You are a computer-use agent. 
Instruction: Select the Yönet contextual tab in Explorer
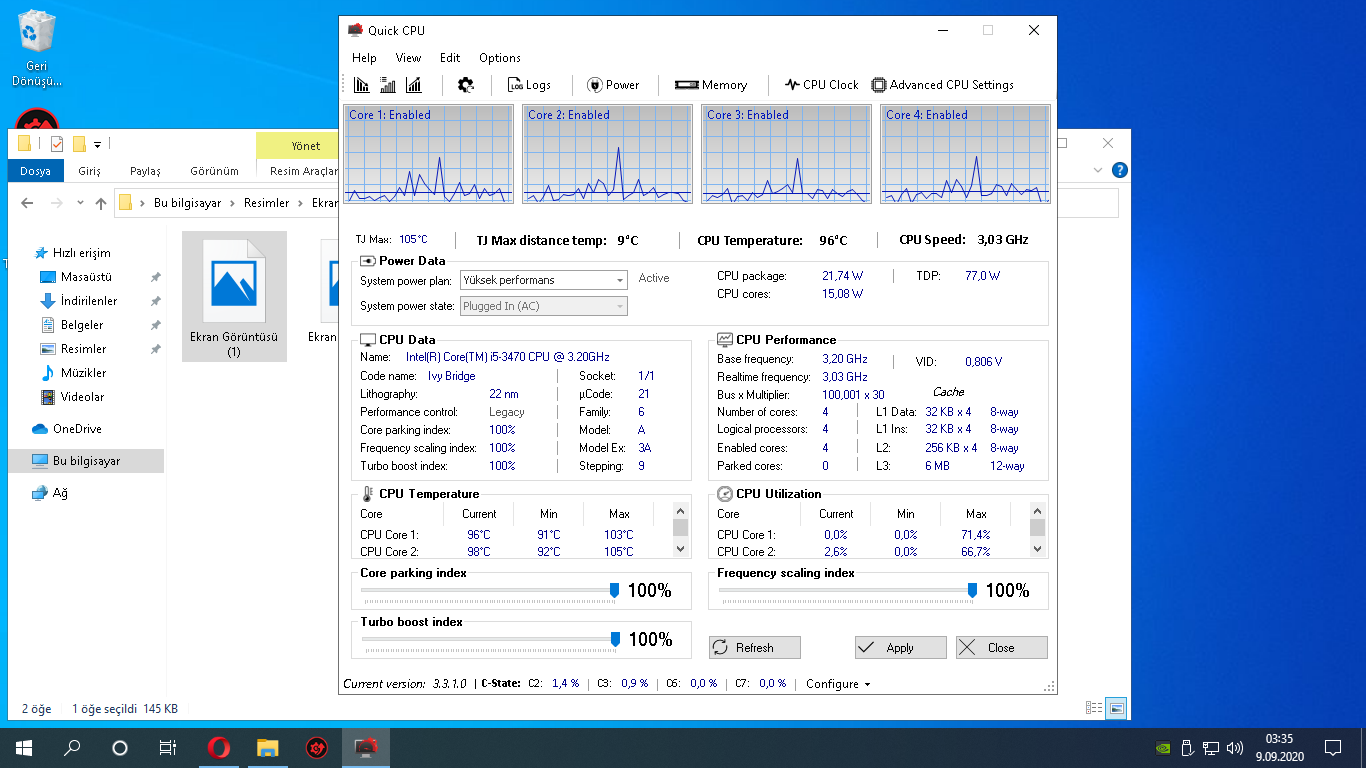(x=306, y=146)
